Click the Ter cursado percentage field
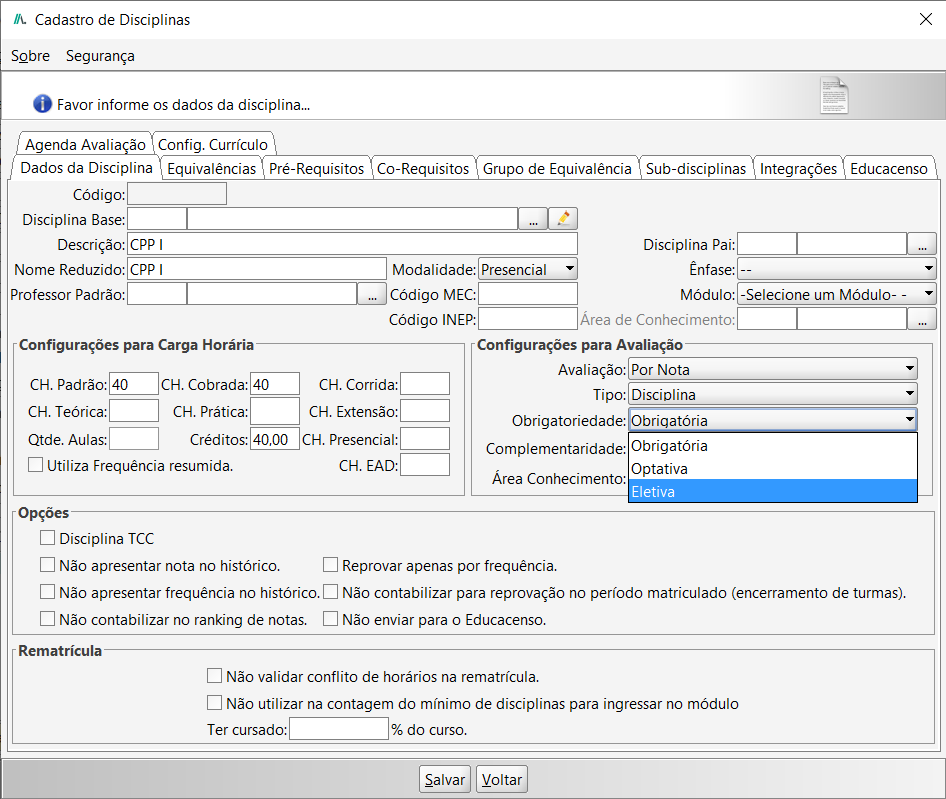Screen dimensions: 946x799 point(339,728)
